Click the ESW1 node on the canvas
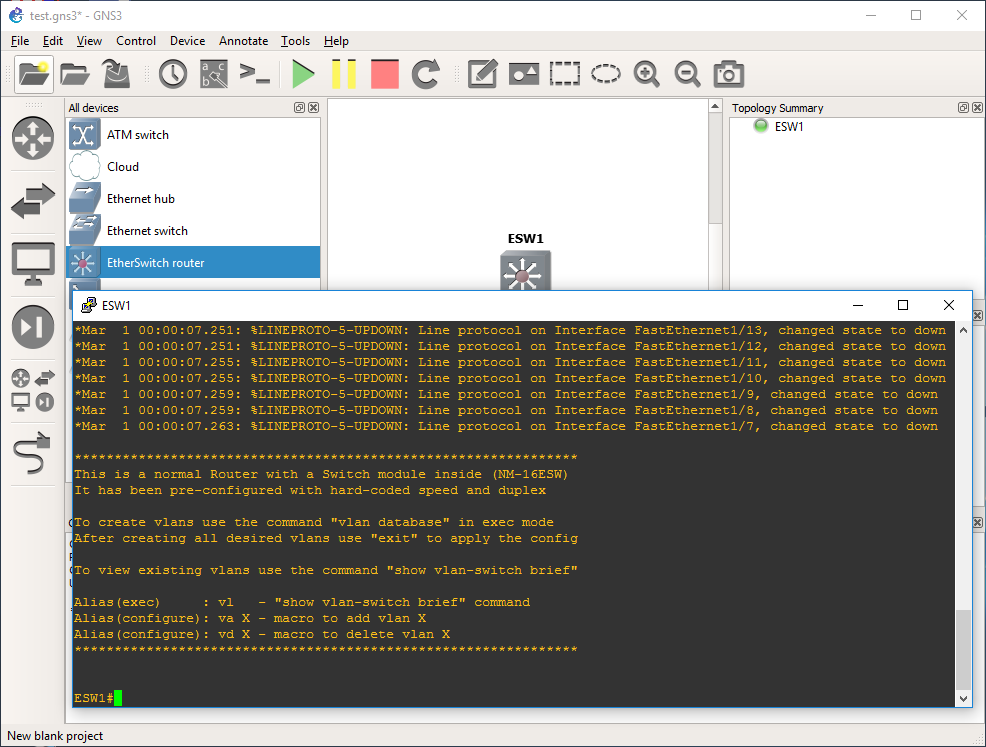986x747 pixels. 526,271
